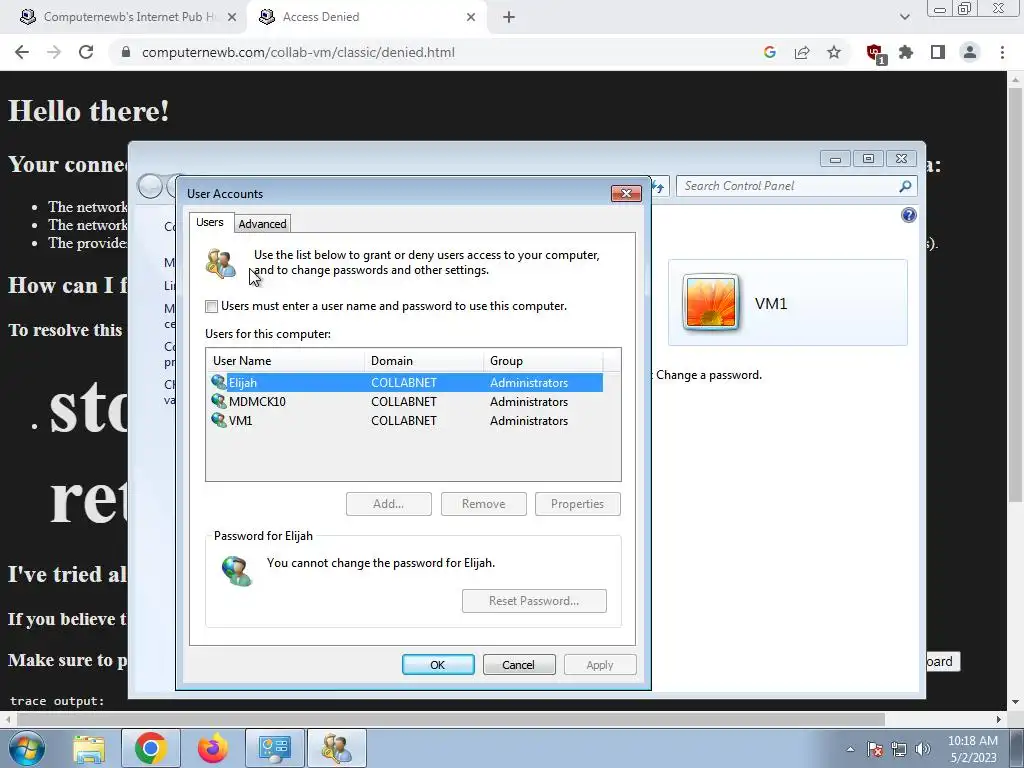Open a new Chrome tab
Image resolution: width=1024 pixels, height=768 pixels.
509,17
